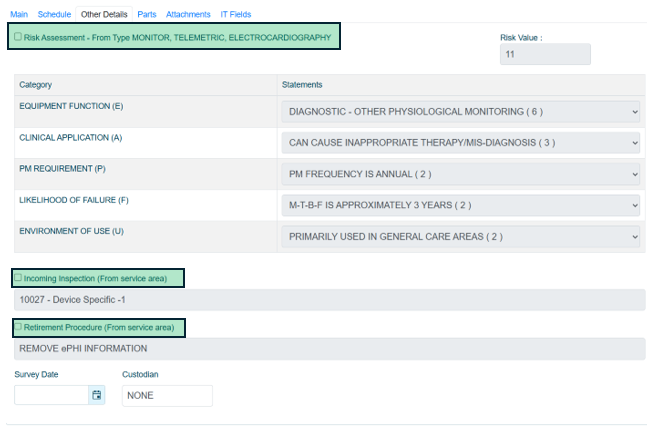Select the Other Details tab
Screen dimensions: 647x426
pyautogui.click(x=104, y=15)
